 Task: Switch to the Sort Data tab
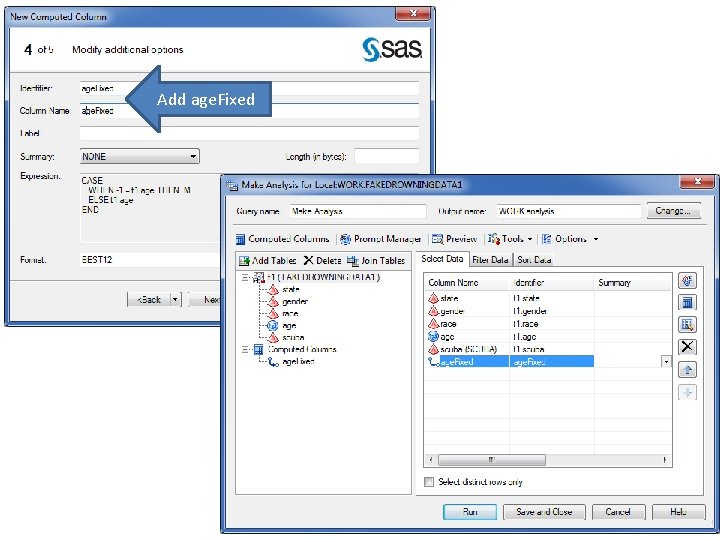pyautogui.click(x=534, y=260)
